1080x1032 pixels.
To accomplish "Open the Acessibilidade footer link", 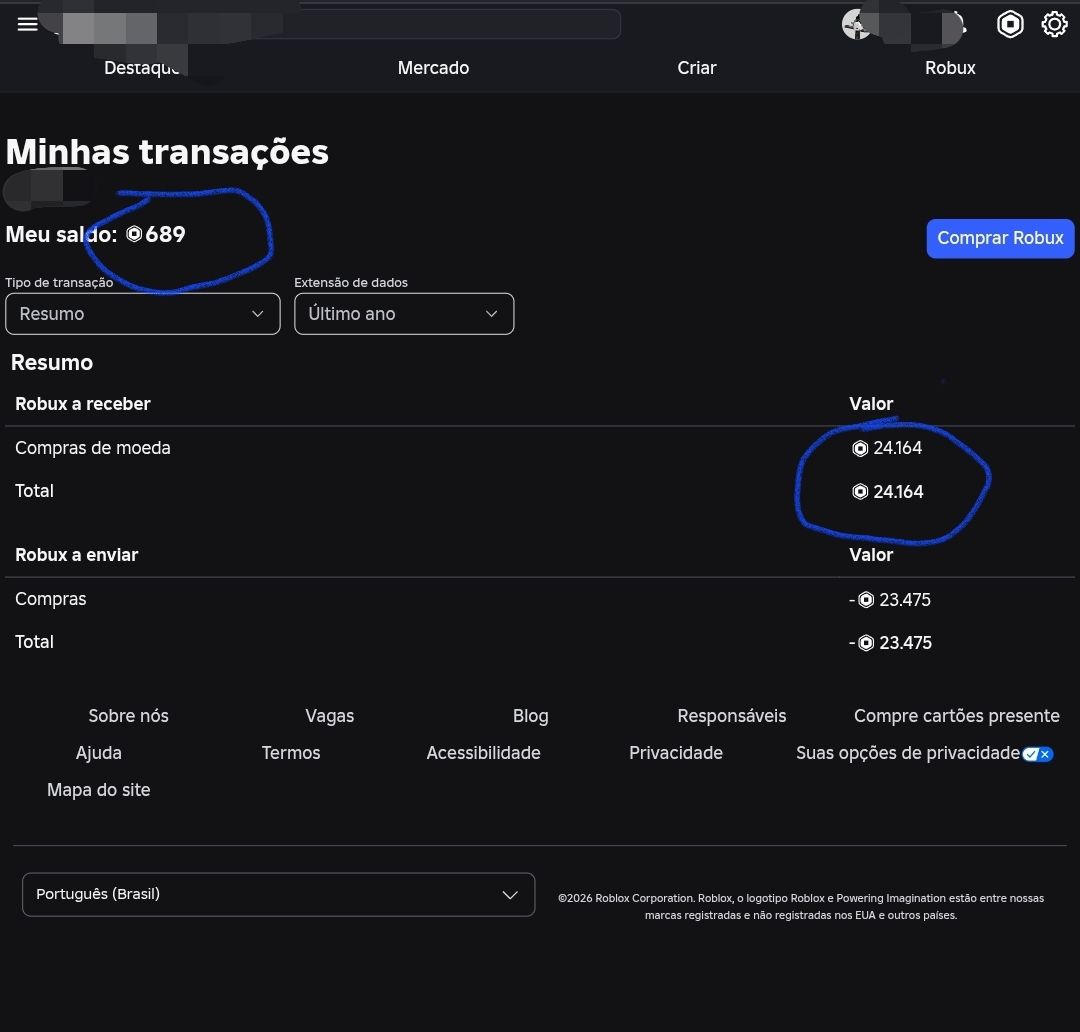I will (483, 753).
